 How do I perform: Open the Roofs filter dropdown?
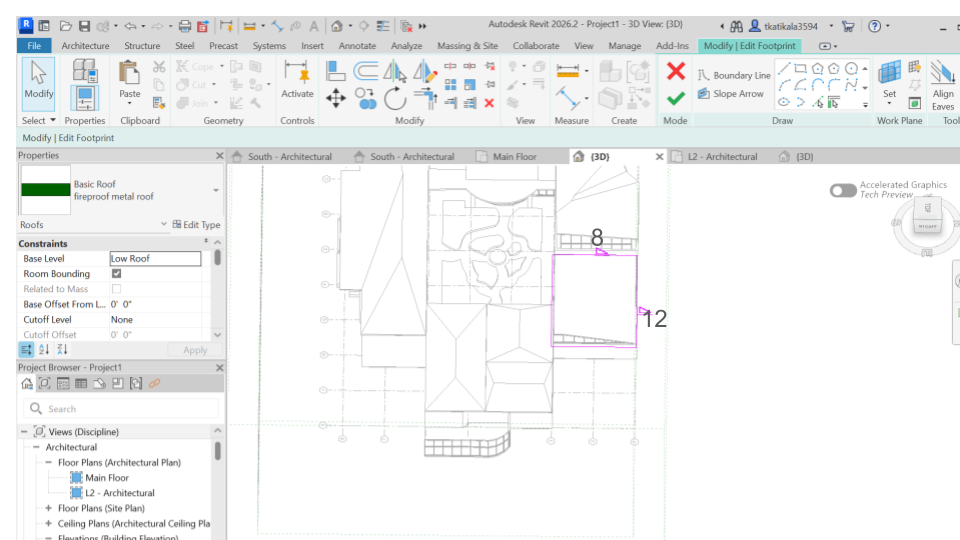click(163, 224)
